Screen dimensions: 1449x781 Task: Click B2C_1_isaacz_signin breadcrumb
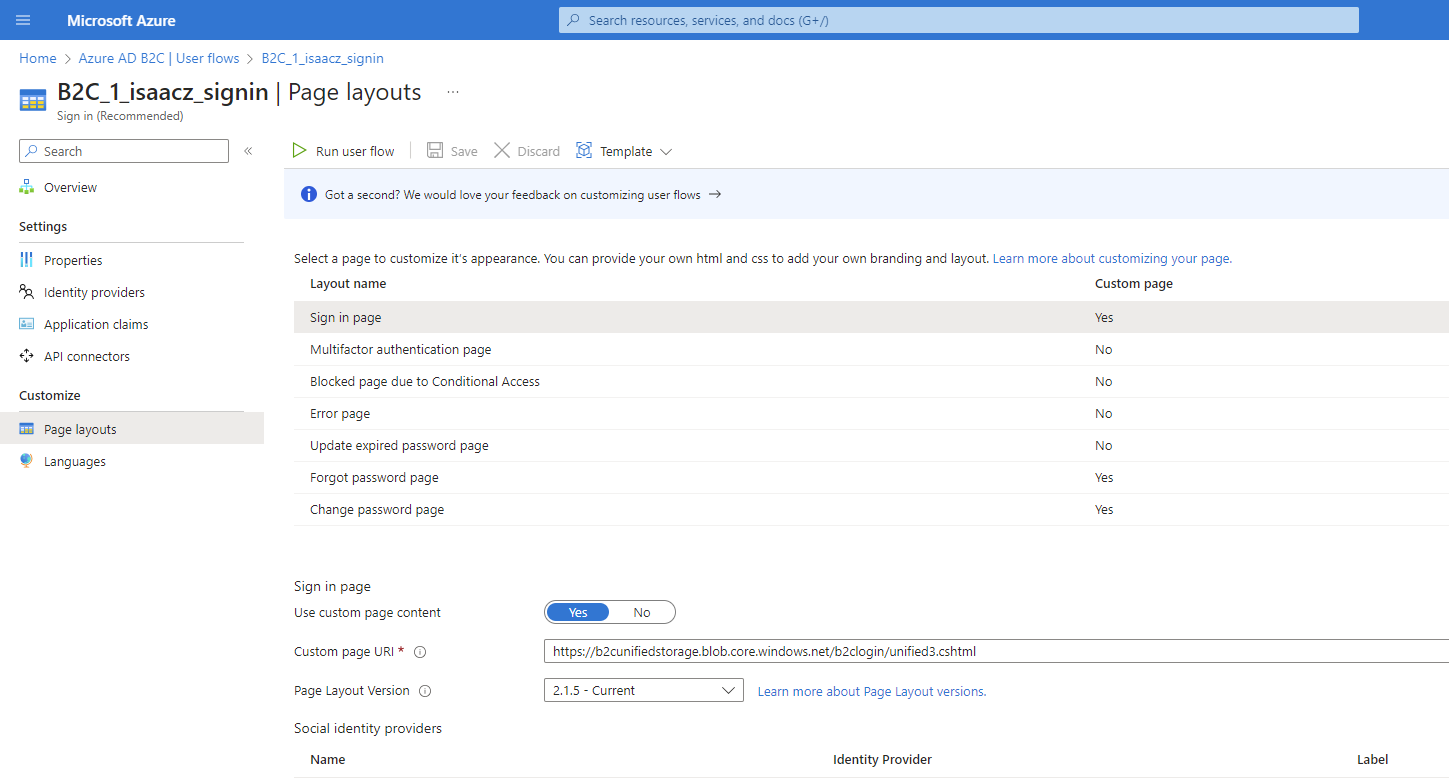[x=323, y=58]
